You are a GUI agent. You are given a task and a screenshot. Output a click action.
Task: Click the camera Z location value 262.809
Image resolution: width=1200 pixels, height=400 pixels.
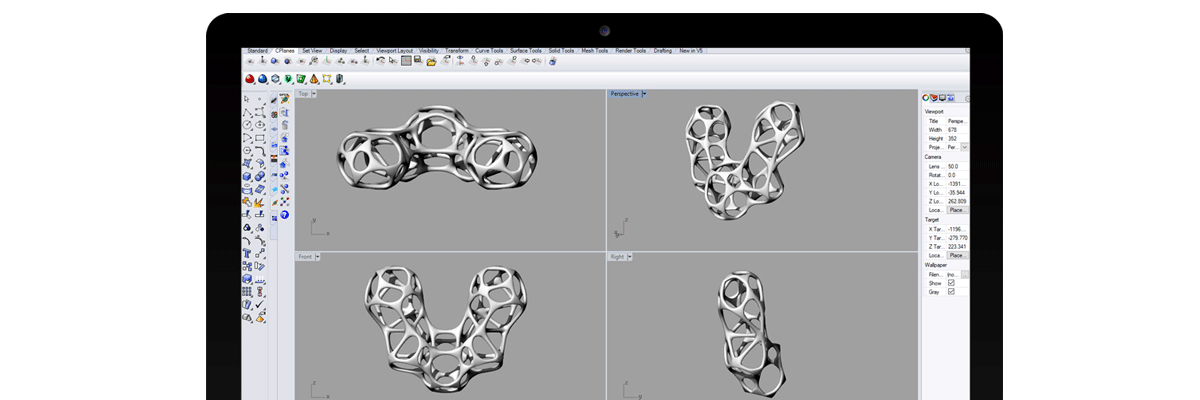pyautogui.click(x=957, y=201)
